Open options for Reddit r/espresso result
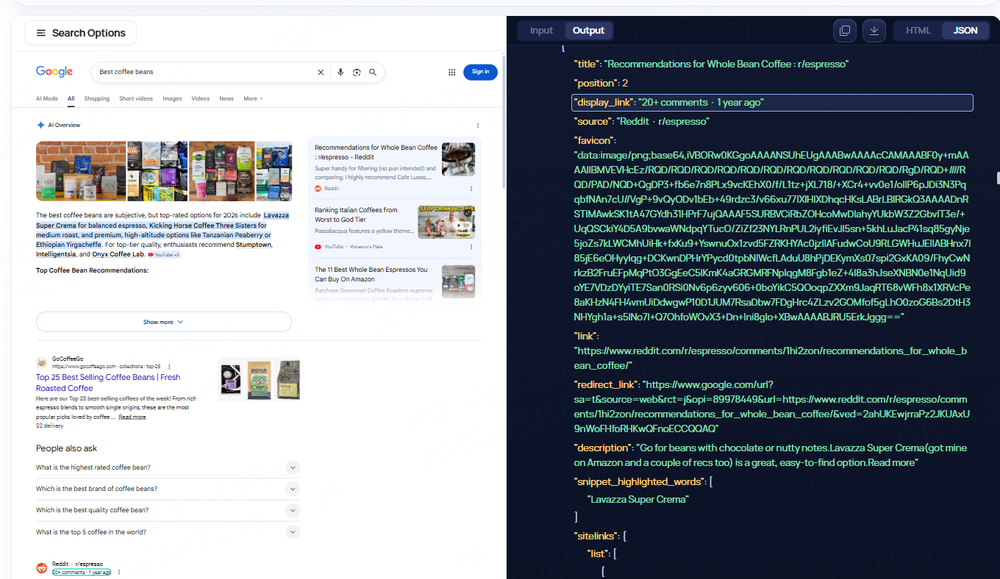Viewport: 1000px width, 579px height. pyautogui.click(x=119, y=572)
